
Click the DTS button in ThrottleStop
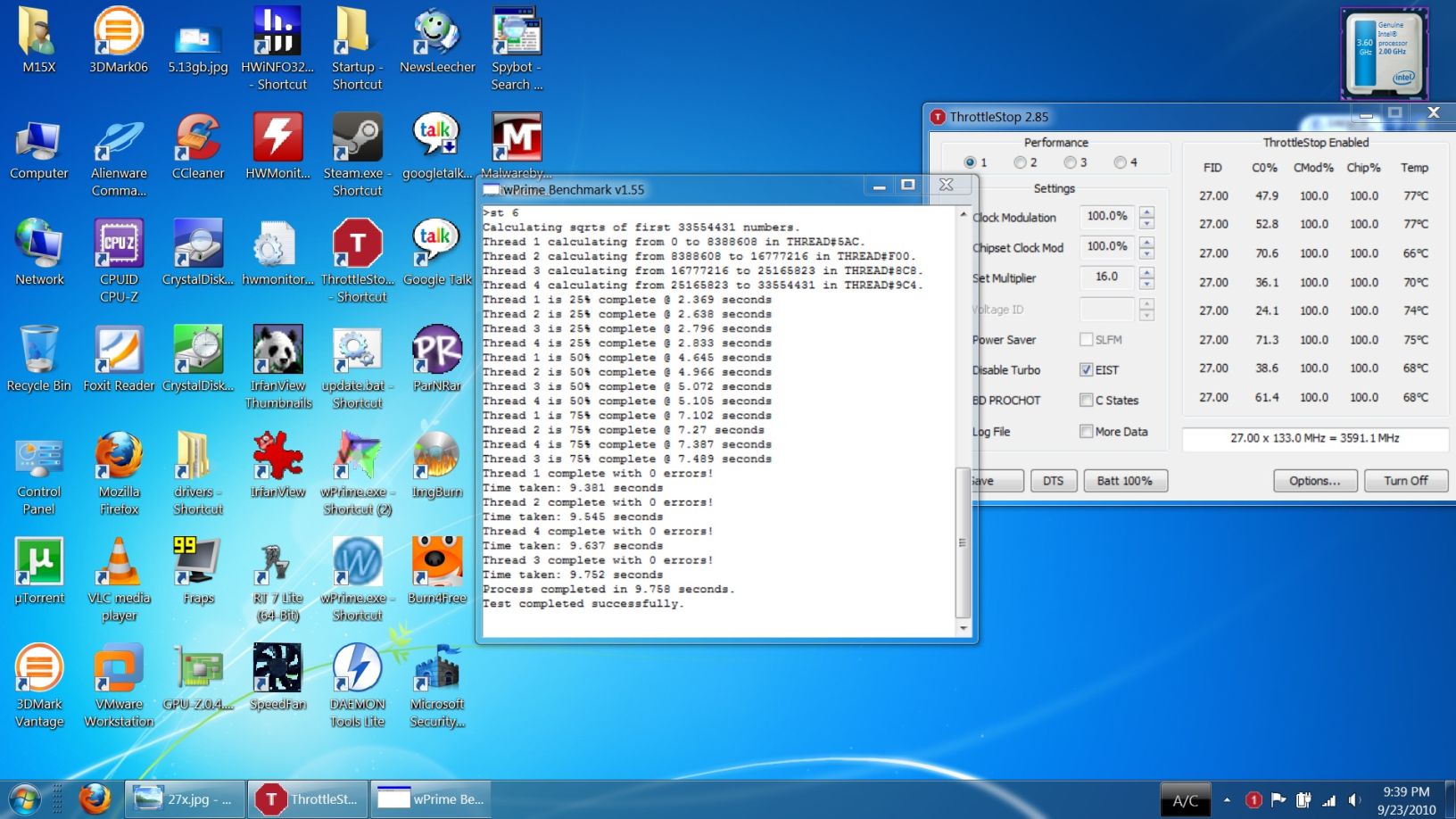point(1054,481)
